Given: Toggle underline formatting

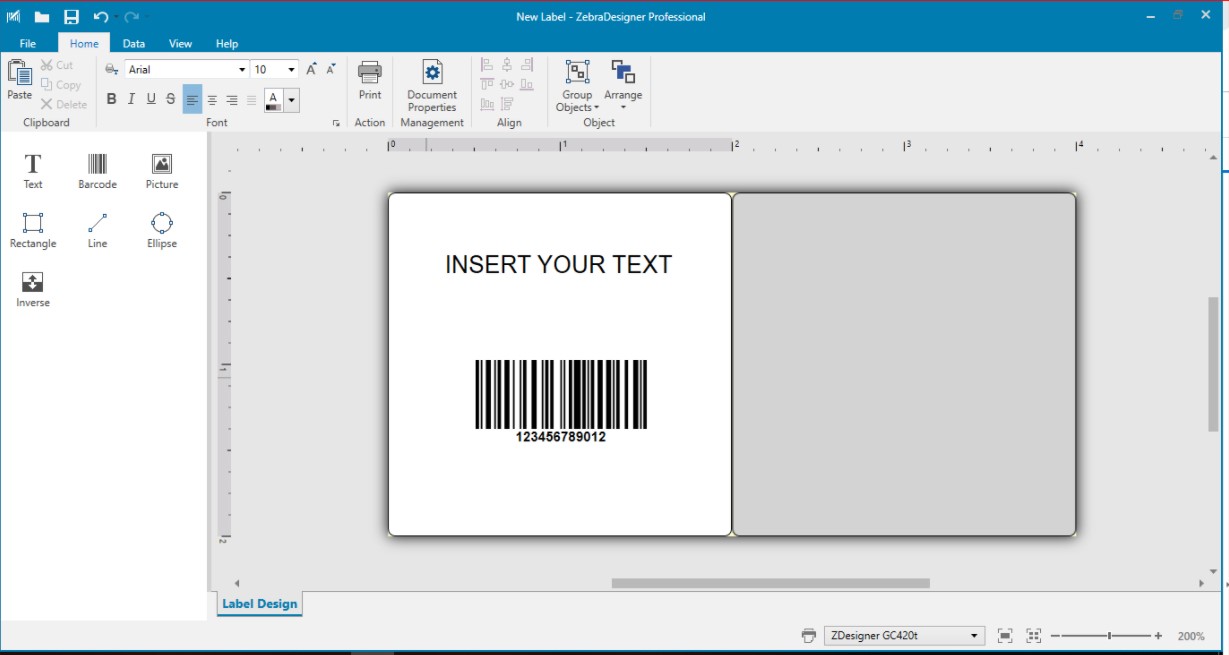Looking at the screenshot, I should point(150,99).
